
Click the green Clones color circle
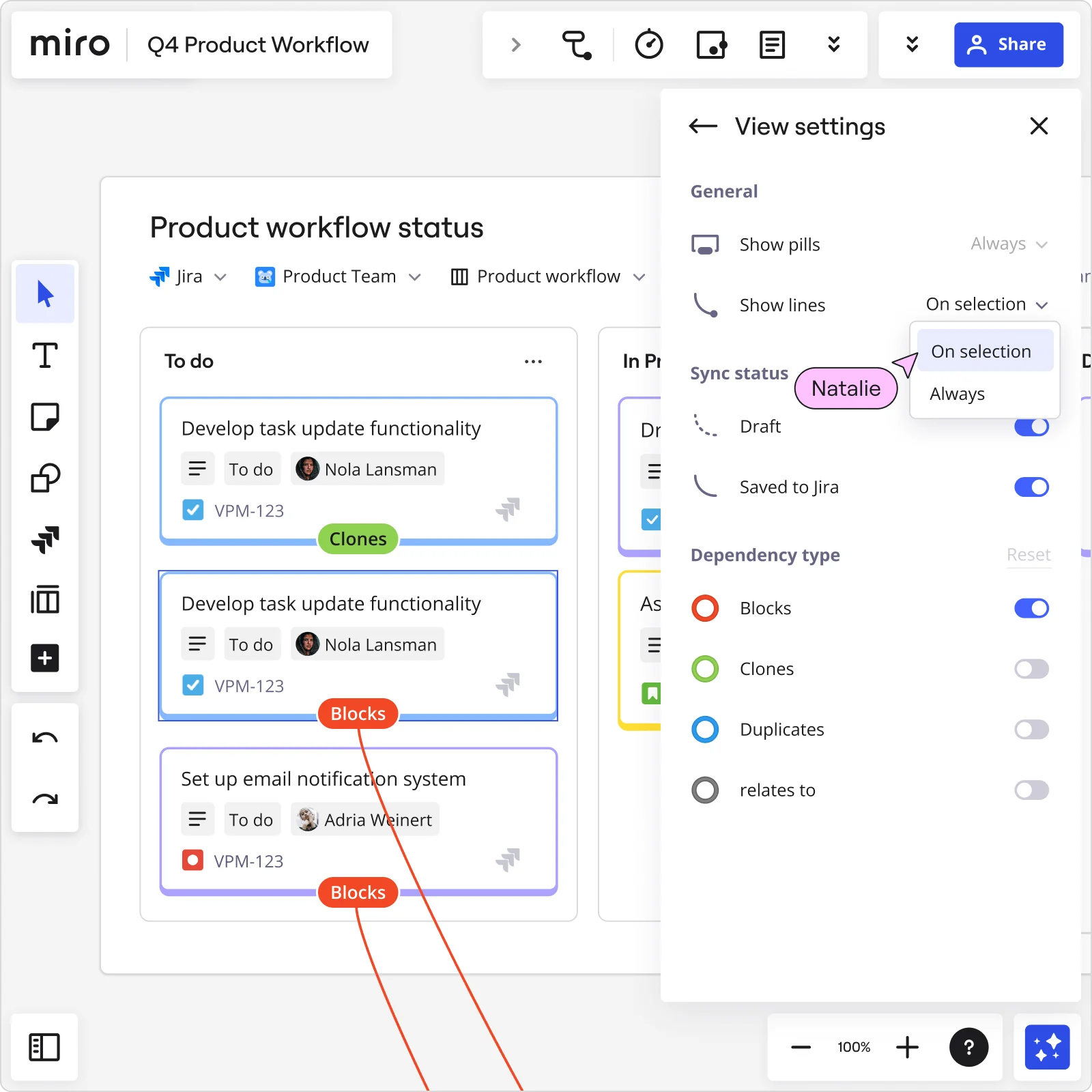click(705, 669)
